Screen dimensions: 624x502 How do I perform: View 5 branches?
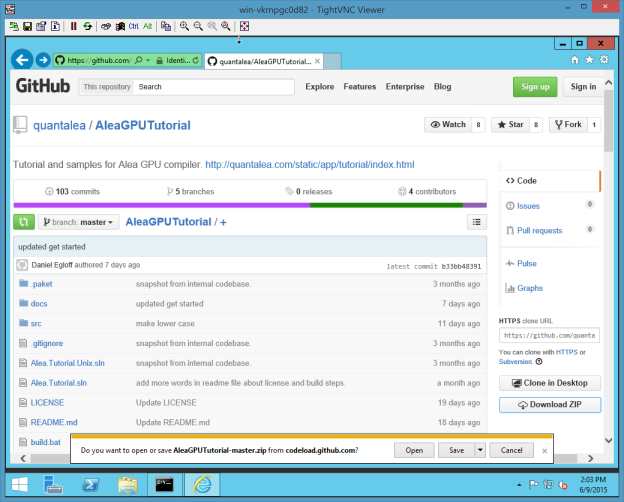[x=190, y=191]
